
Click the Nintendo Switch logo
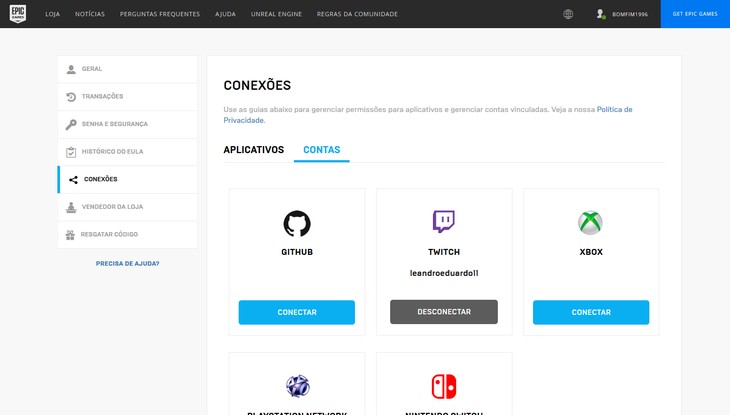coord(444,387)
